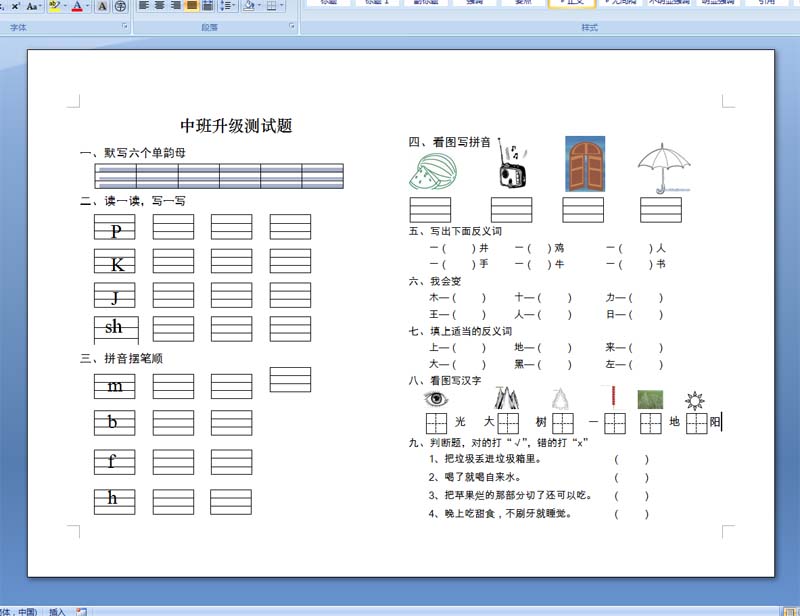Click the heading 八、看图写汉字
The image size is (800, 616).
tap(445, 380)
